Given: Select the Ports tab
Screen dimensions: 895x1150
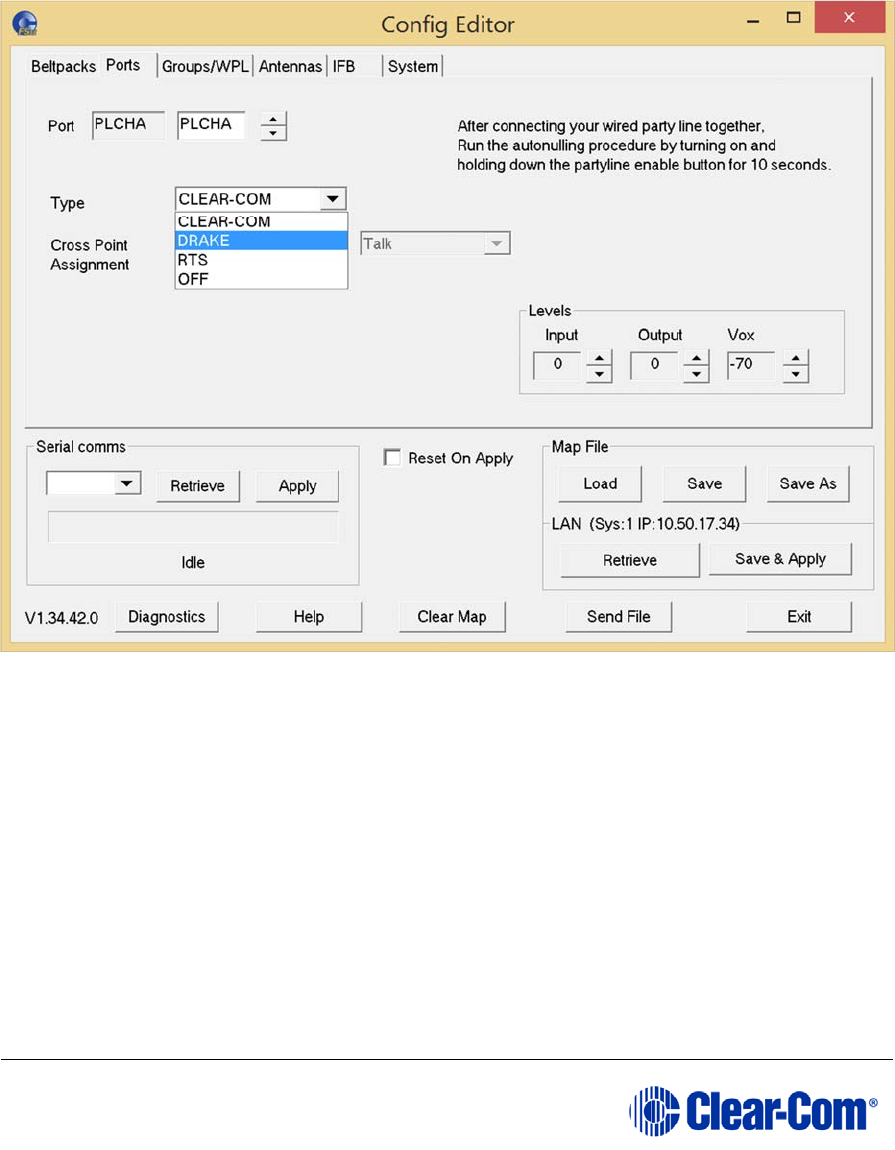Looking at the screenshot, I should (x=123, y=65).
